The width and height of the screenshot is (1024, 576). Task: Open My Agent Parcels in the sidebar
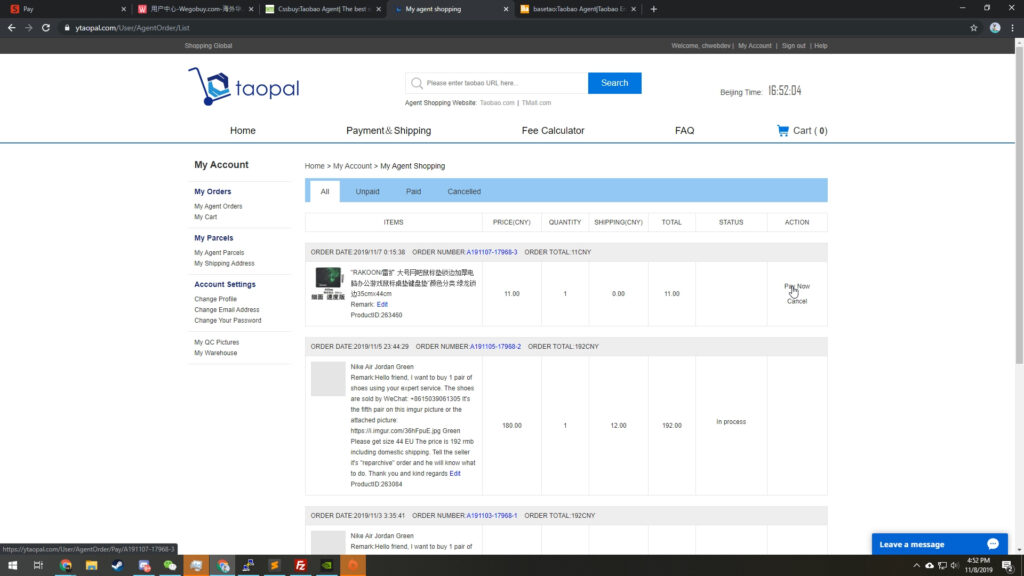(219, 253)
